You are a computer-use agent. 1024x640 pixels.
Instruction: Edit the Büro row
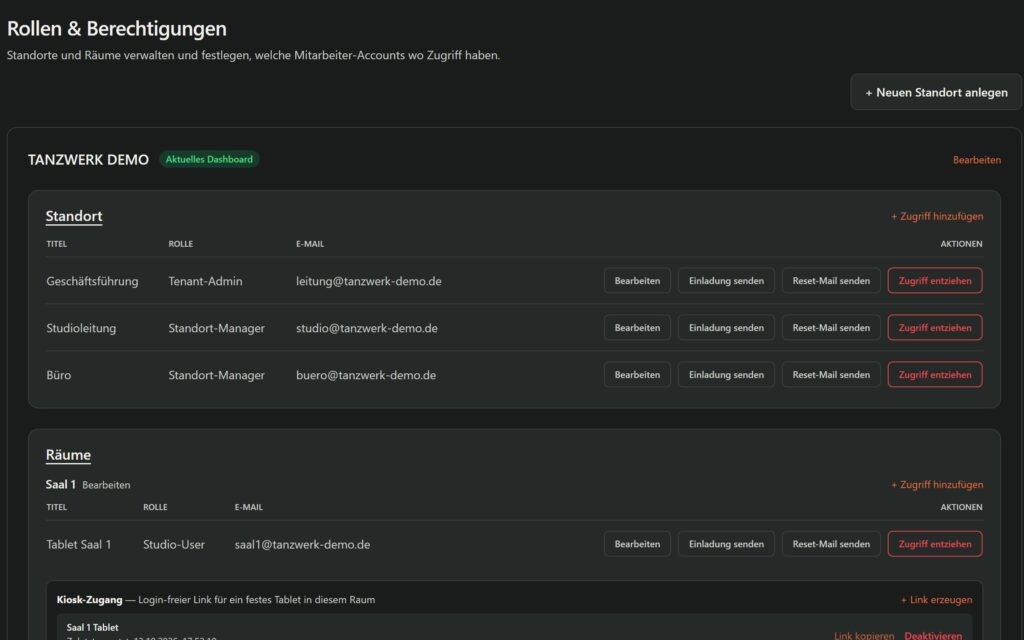click(x=637, y=375)
